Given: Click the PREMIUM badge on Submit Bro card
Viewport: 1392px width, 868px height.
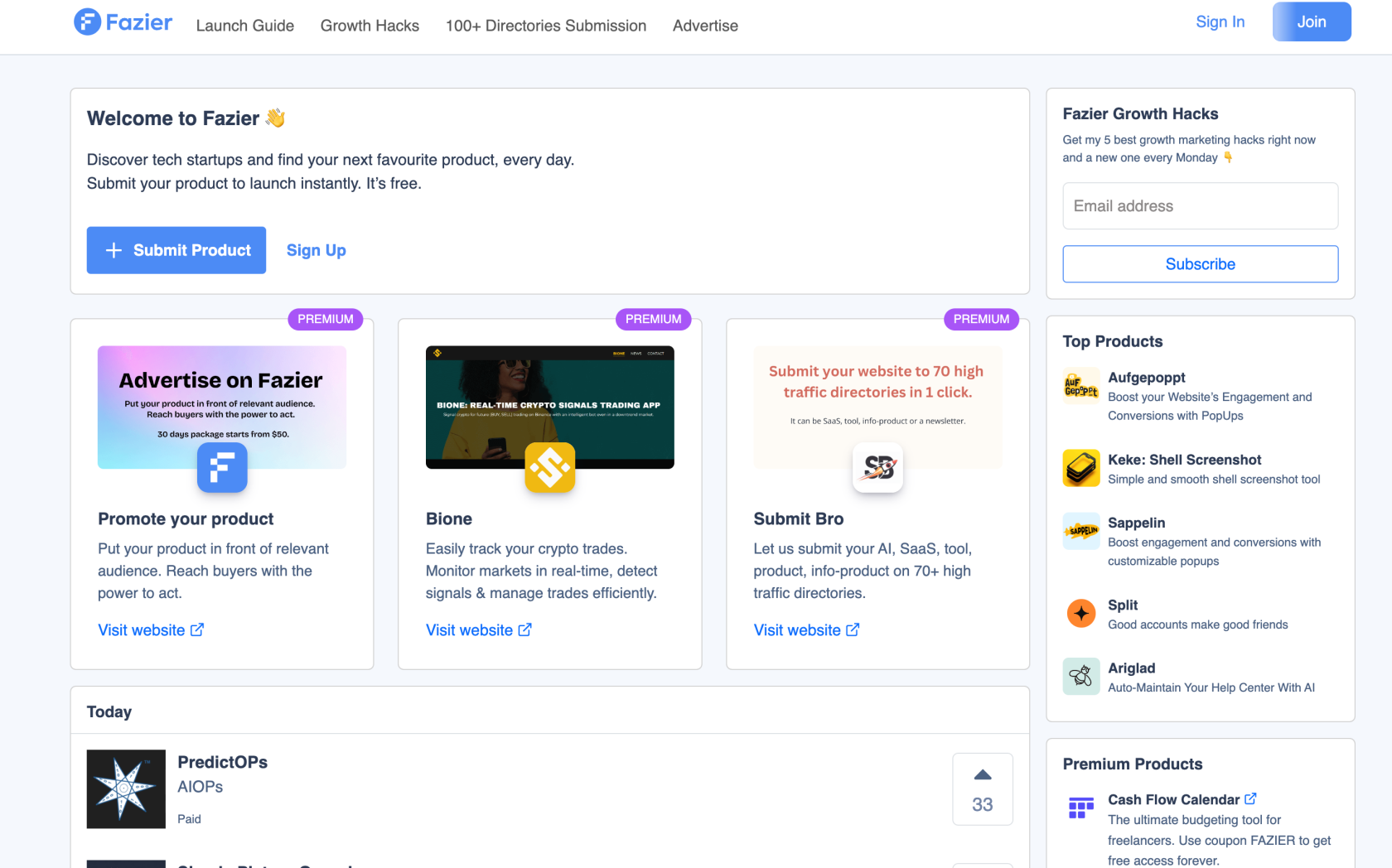Looking at the screenshot, I should pos(982,319).
